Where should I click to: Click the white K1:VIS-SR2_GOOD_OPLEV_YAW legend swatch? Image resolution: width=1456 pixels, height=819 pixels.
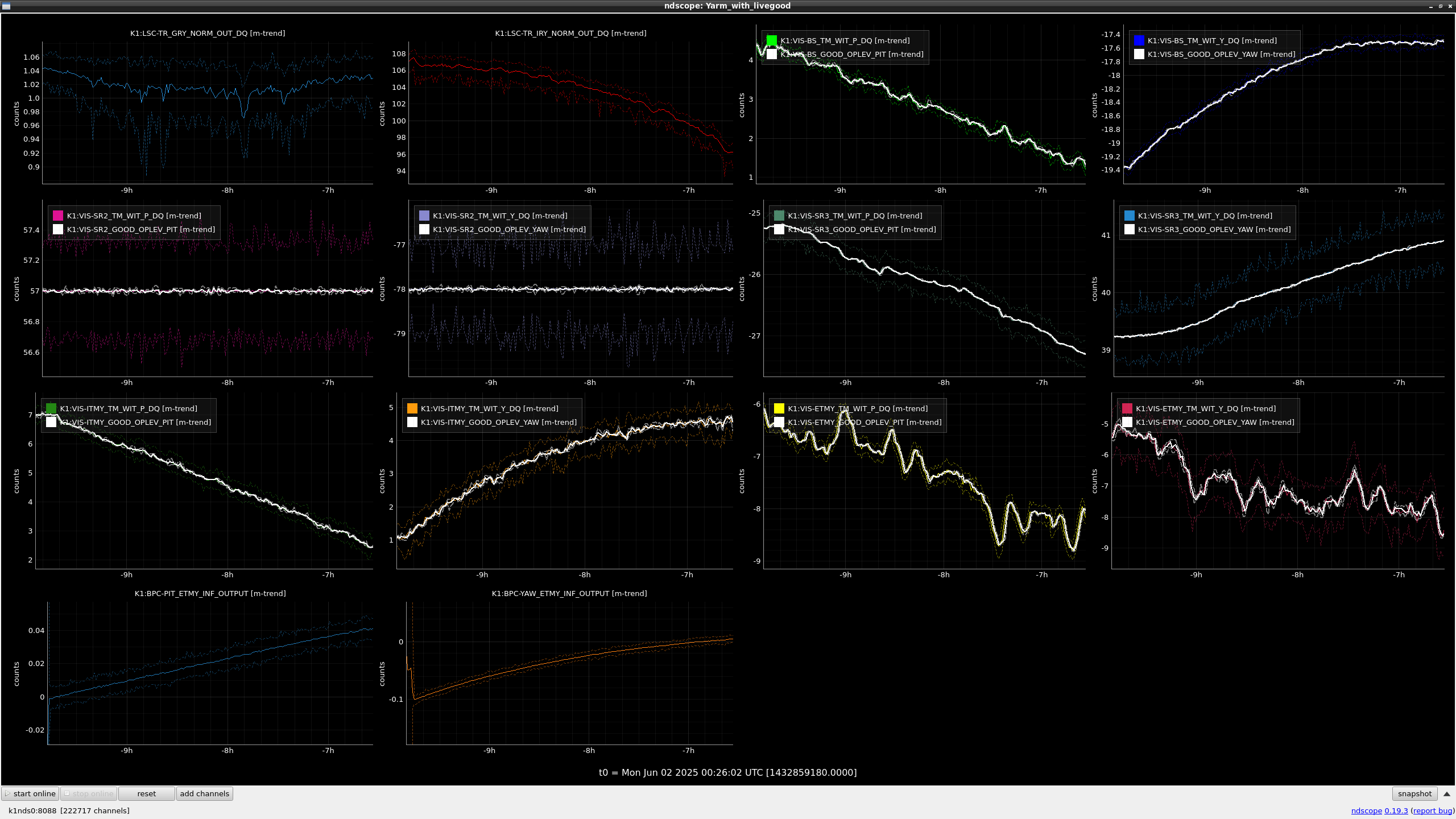point(424,229)
